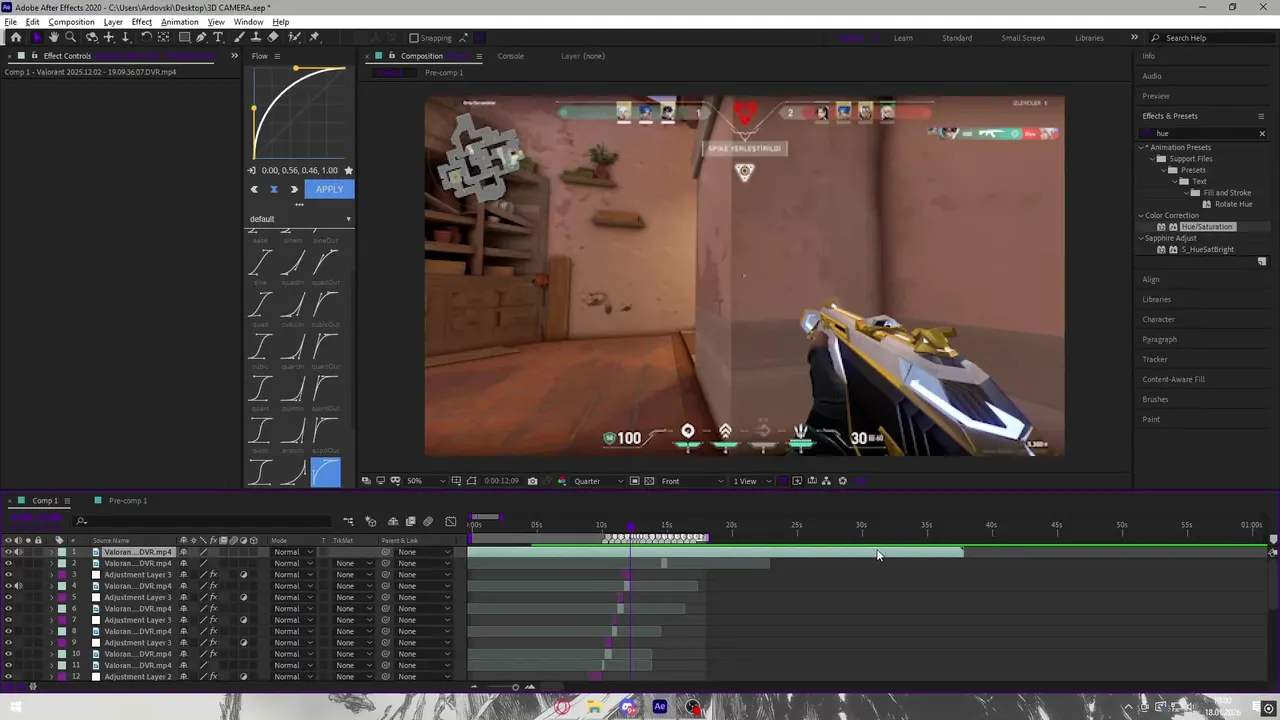This screenshot has height=720, width=1280.
Task: Switch to Pre-comp 1 timeline tab
Action: [128, 501]
